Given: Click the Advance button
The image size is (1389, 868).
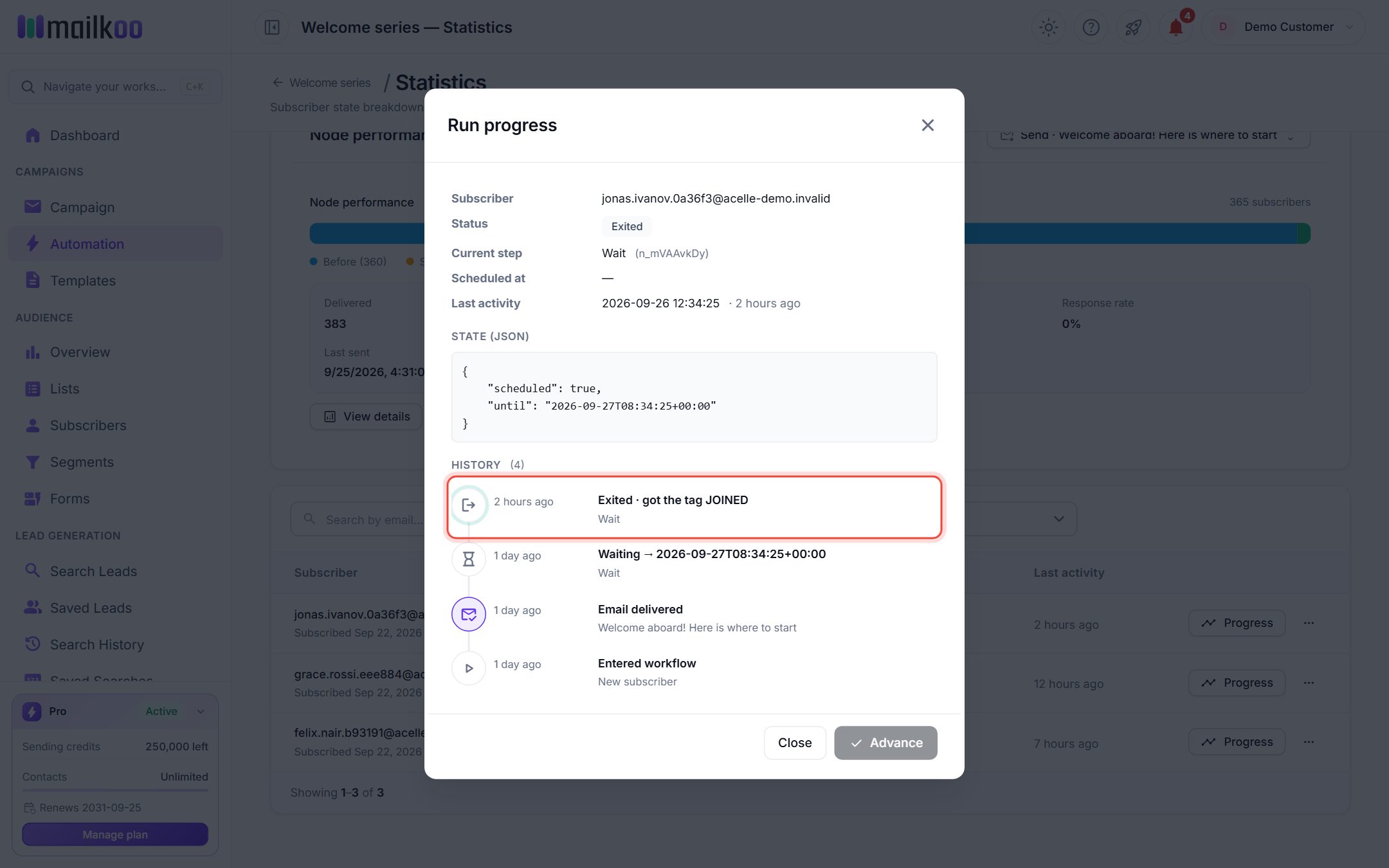Looking at the screenshot, I should pos(885,743).
